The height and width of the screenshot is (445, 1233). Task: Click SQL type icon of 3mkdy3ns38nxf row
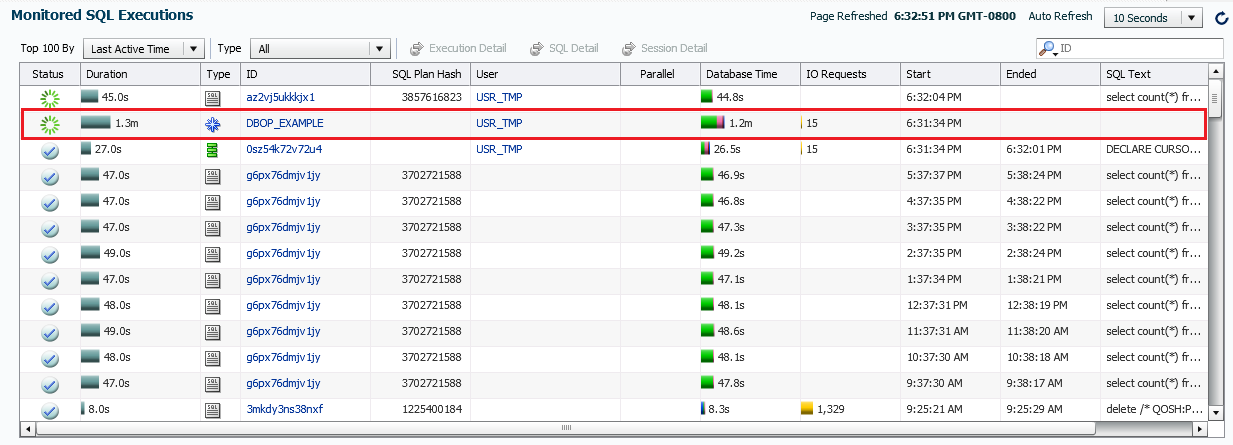click(212, 410)
